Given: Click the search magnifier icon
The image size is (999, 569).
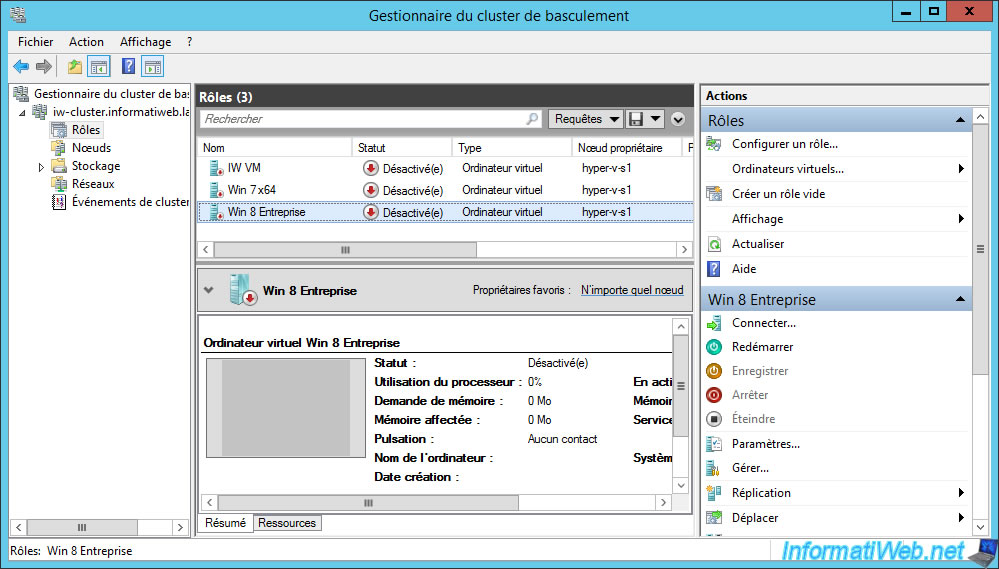Looking at the screenshot, I should click(x=532, y=119).
